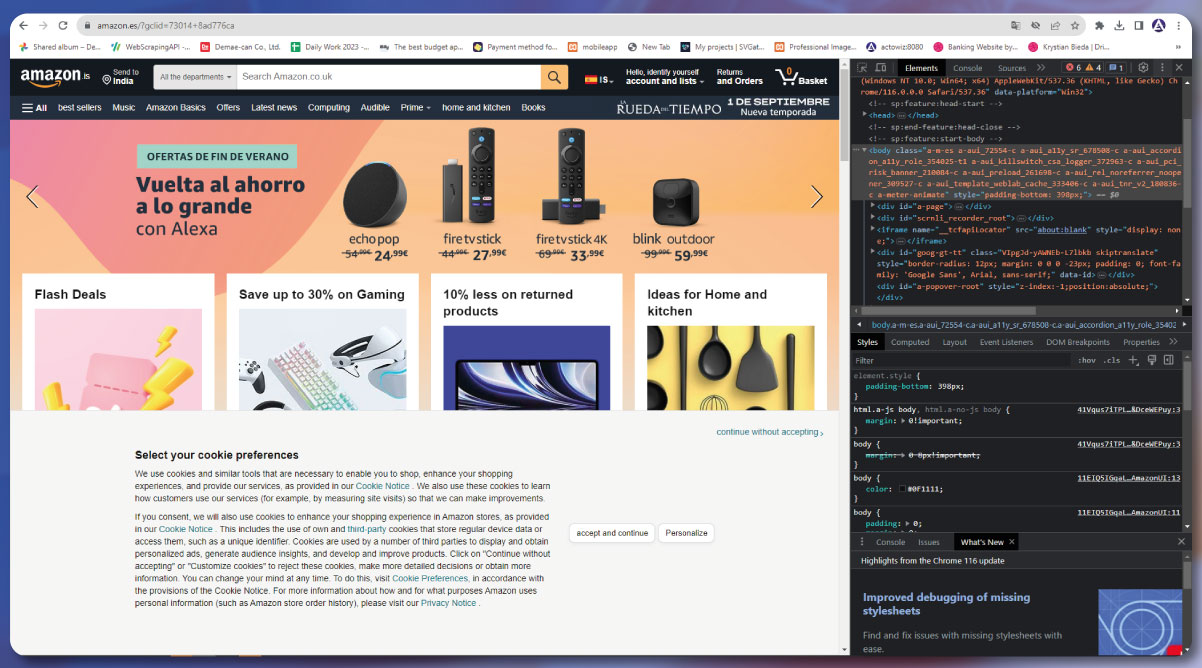Switch to DevTools Sources tab
Screen dimensions: 1202x668
tap(1012, 68)
